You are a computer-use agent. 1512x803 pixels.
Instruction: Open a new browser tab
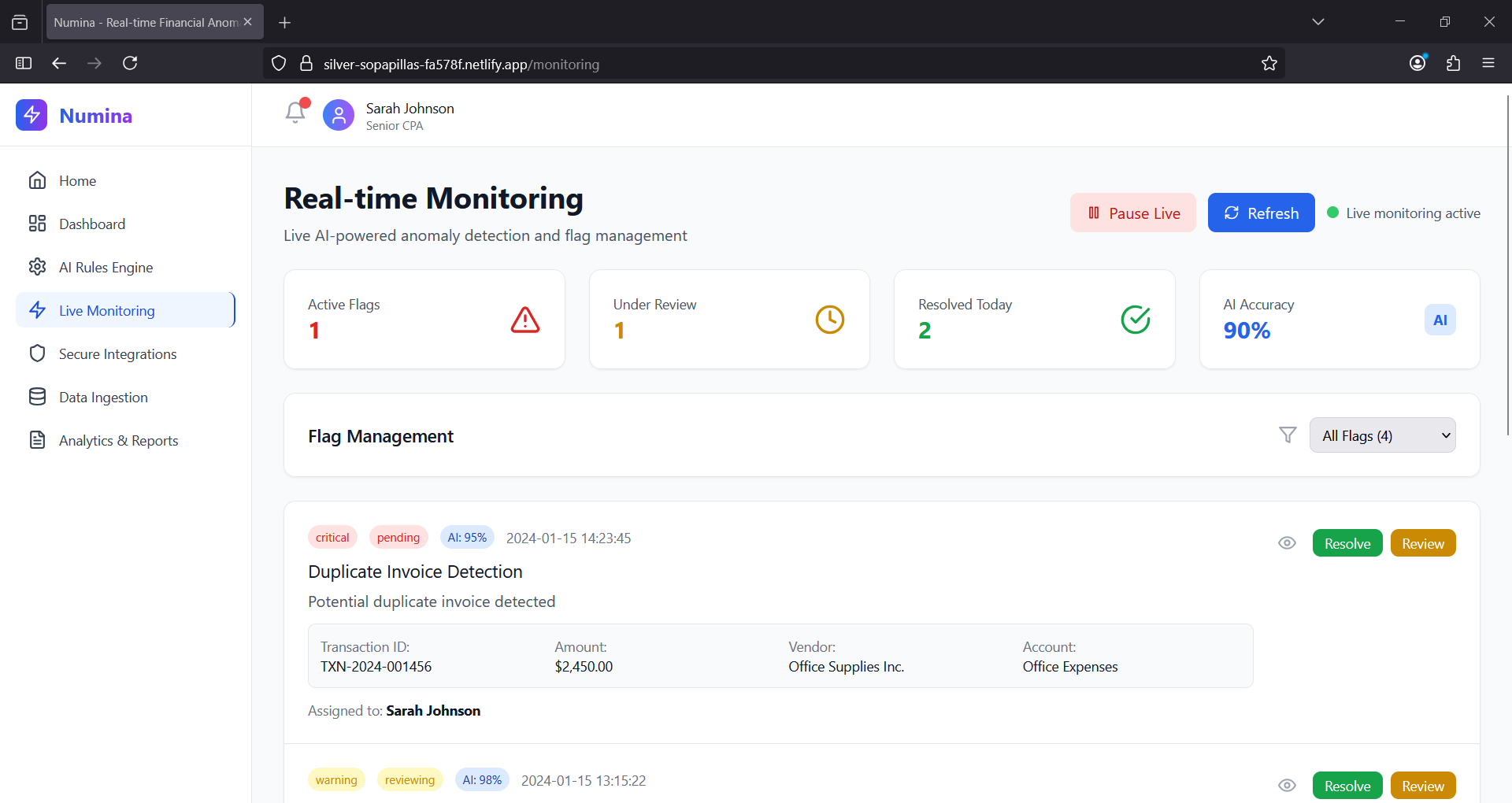pos(285,23)
